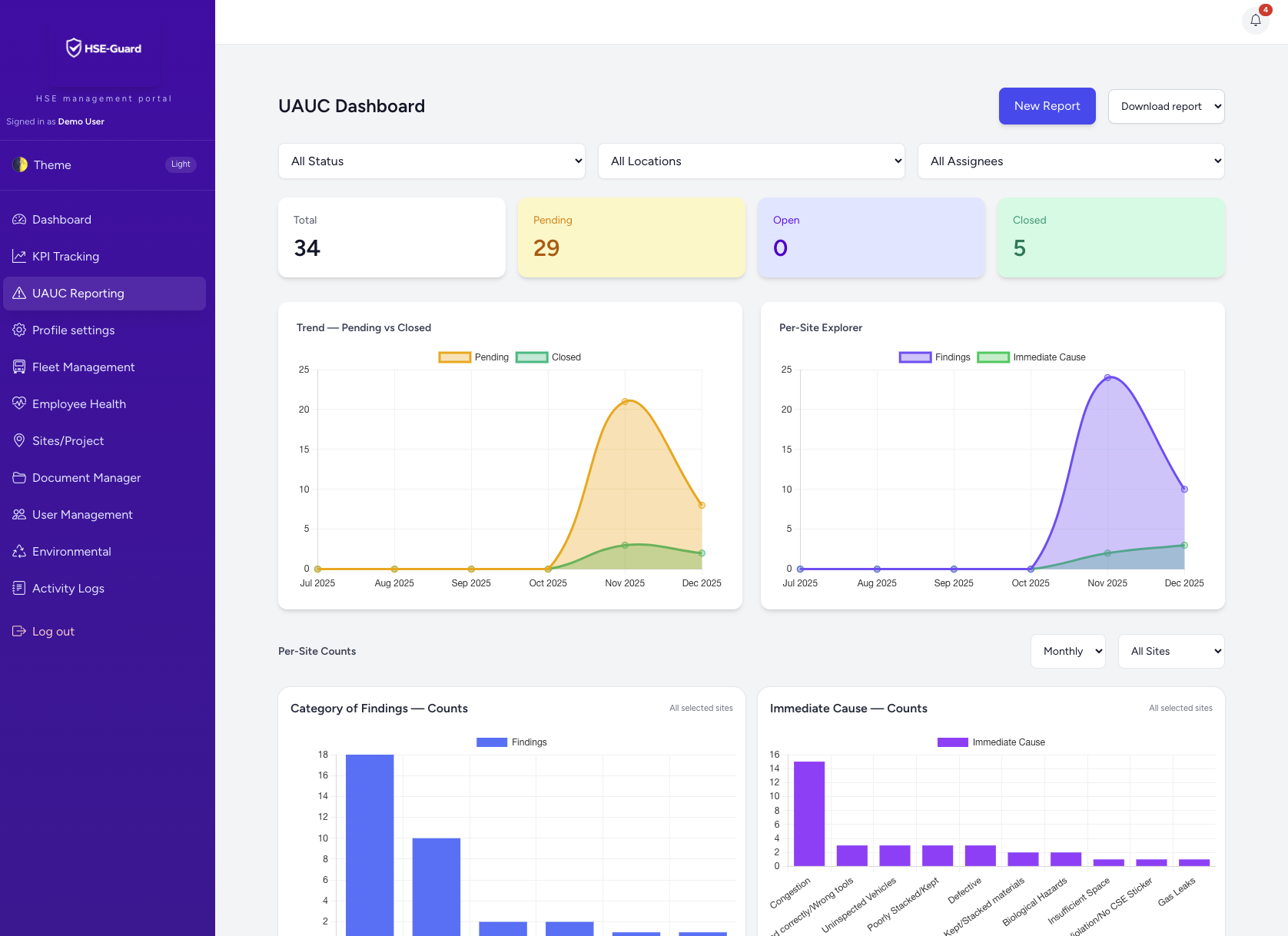1288x936 pixels.
Task: Open the All Status dropdown
Action: pyautogui.click(x=431, y=161)
